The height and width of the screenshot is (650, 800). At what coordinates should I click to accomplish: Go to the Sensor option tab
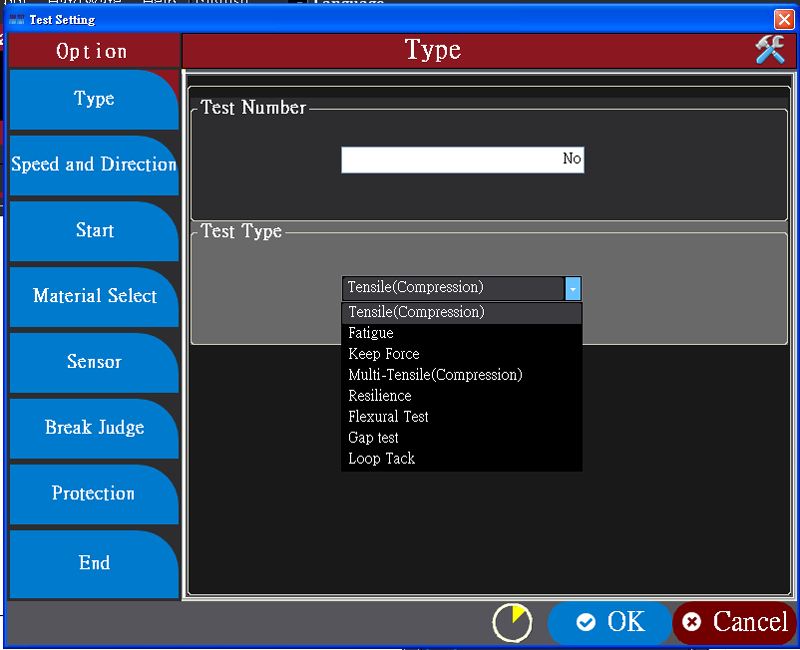click(94, 362)
